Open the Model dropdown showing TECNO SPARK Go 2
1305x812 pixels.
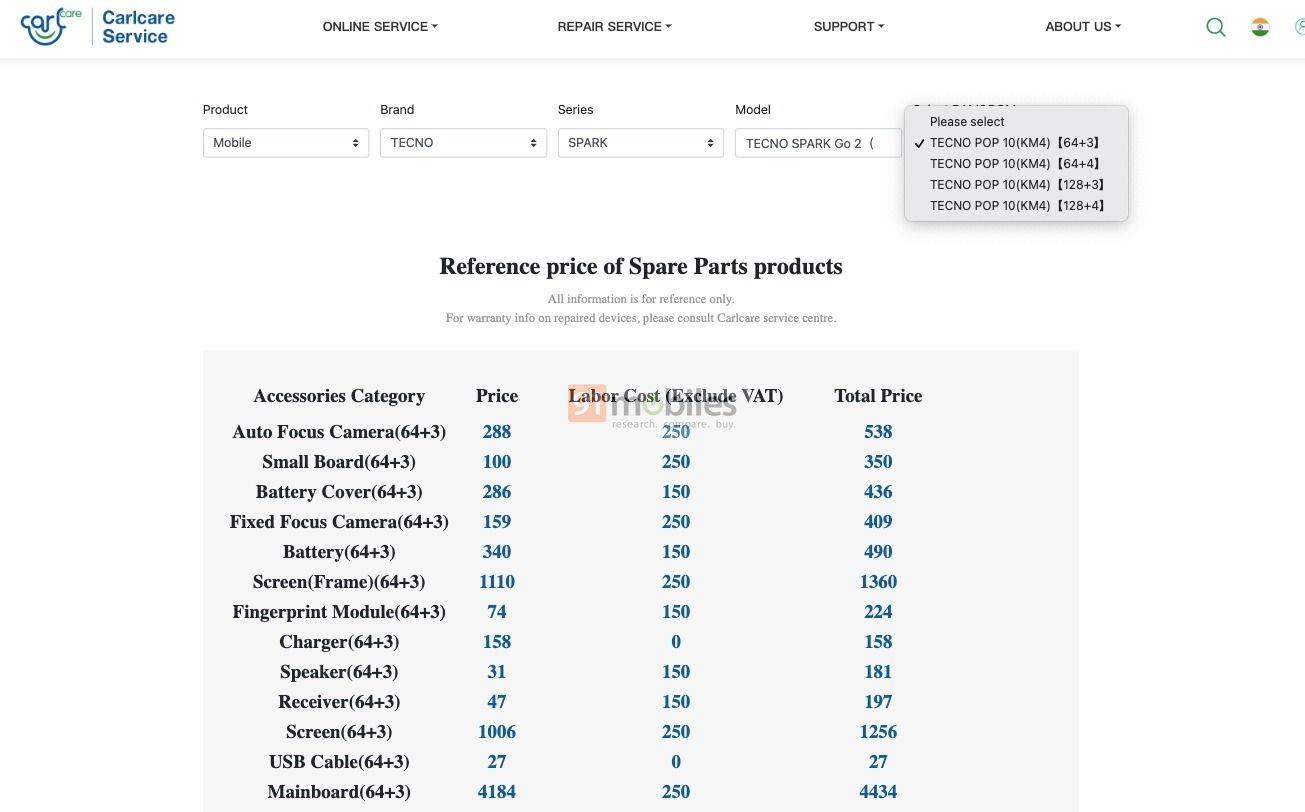[x=818, y=143]
